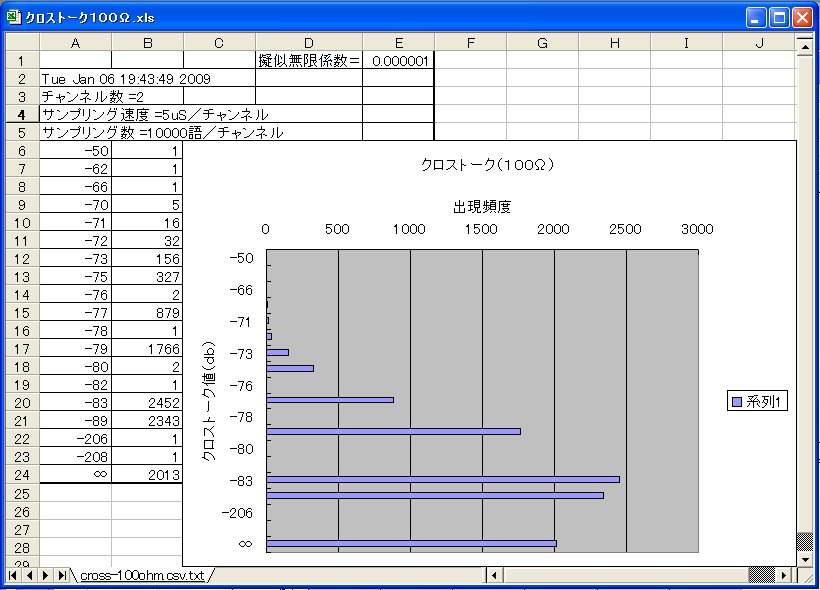Click the previous sheet navigation arrow

click(30, 575)
